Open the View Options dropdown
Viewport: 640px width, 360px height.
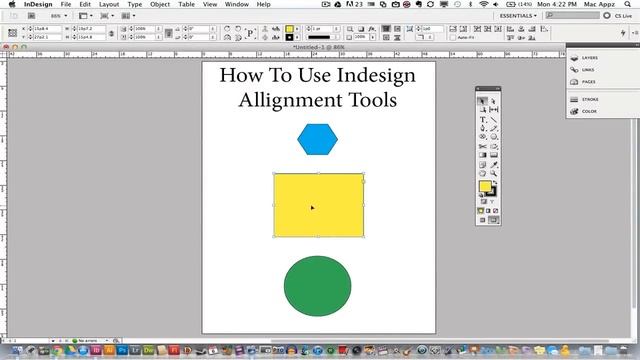pos(86,16)
